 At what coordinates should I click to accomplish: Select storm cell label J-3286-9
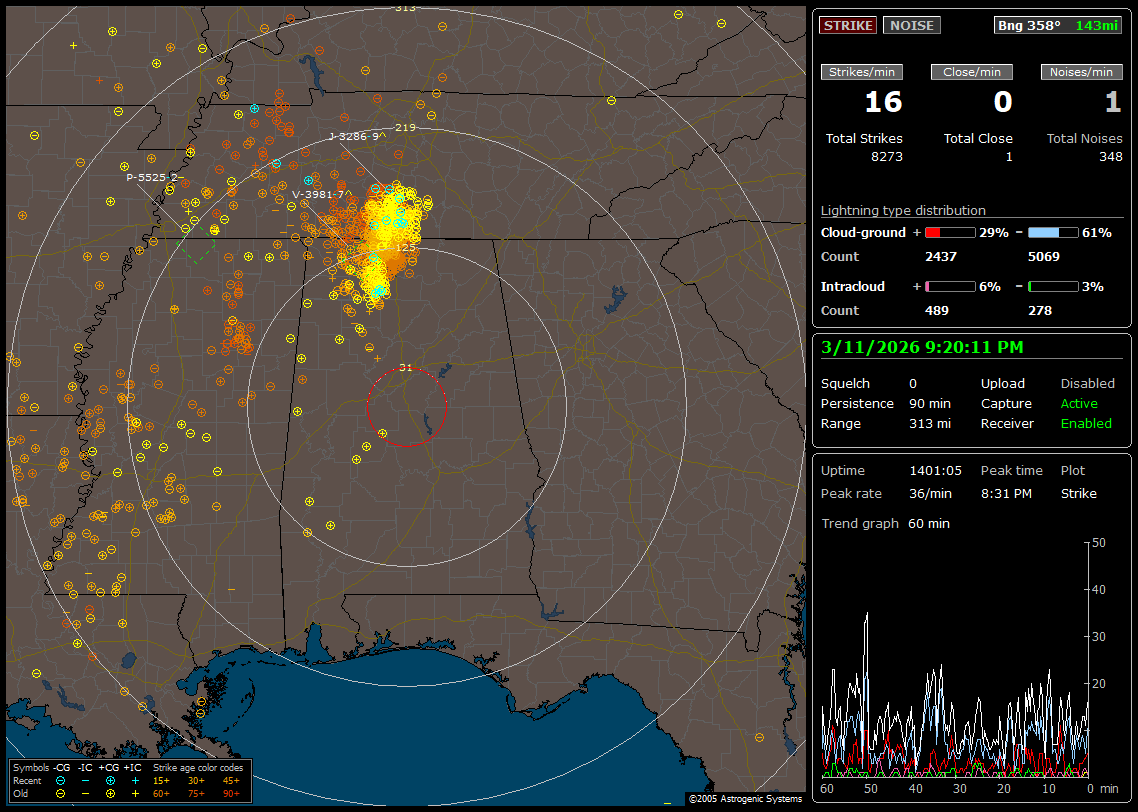tap(353, 136)
